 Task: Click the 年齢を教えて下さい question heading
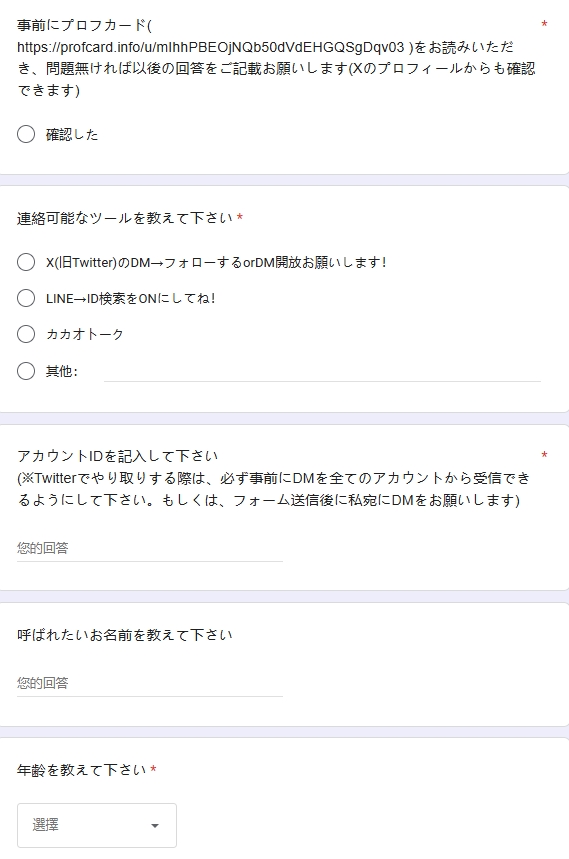point(82,770)
